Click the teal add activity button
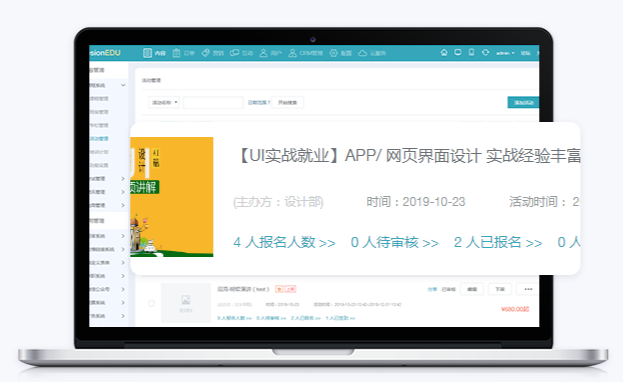Viewport: 623px width, 382px height. coord(523,103)
